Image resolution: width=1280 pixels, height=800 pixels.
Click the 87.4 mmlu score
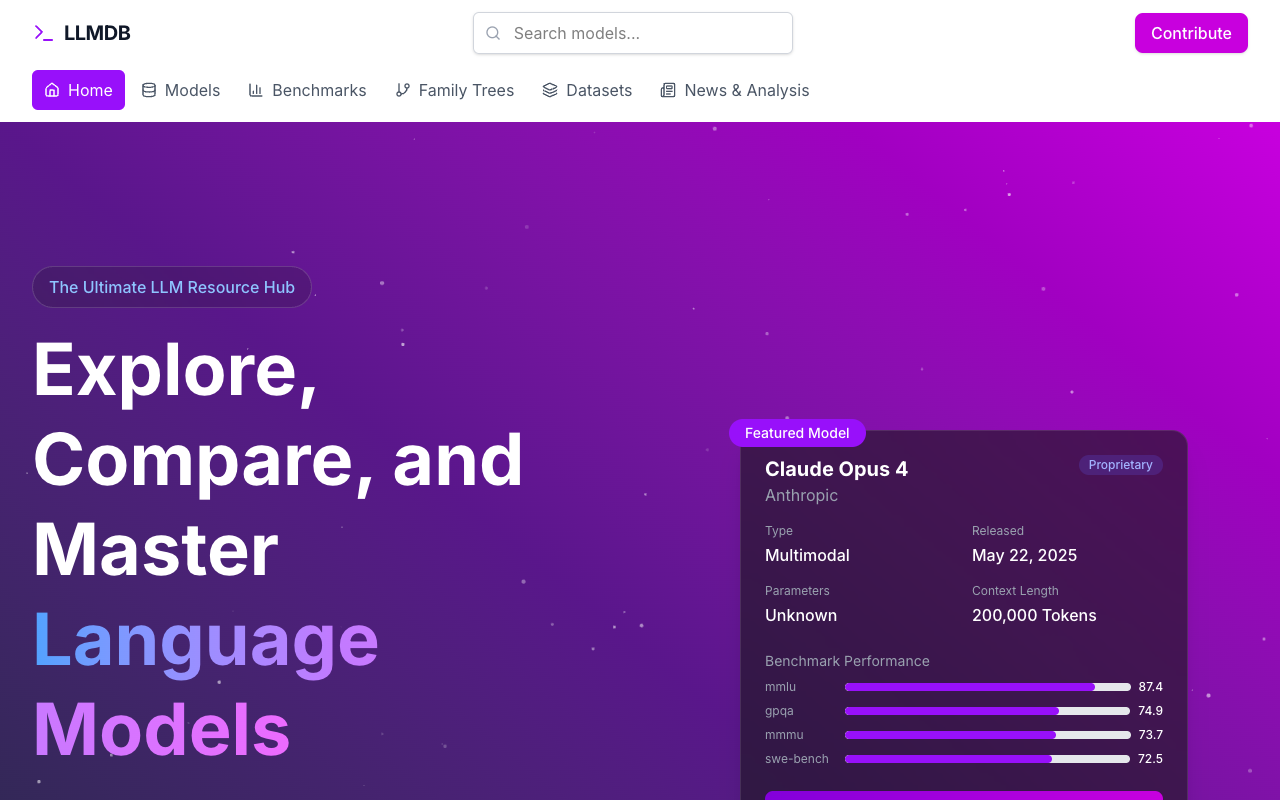pos(1150,687)
